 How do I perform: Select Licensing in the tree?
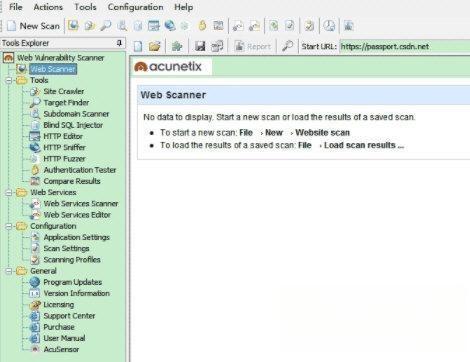[x=59, y=305]
